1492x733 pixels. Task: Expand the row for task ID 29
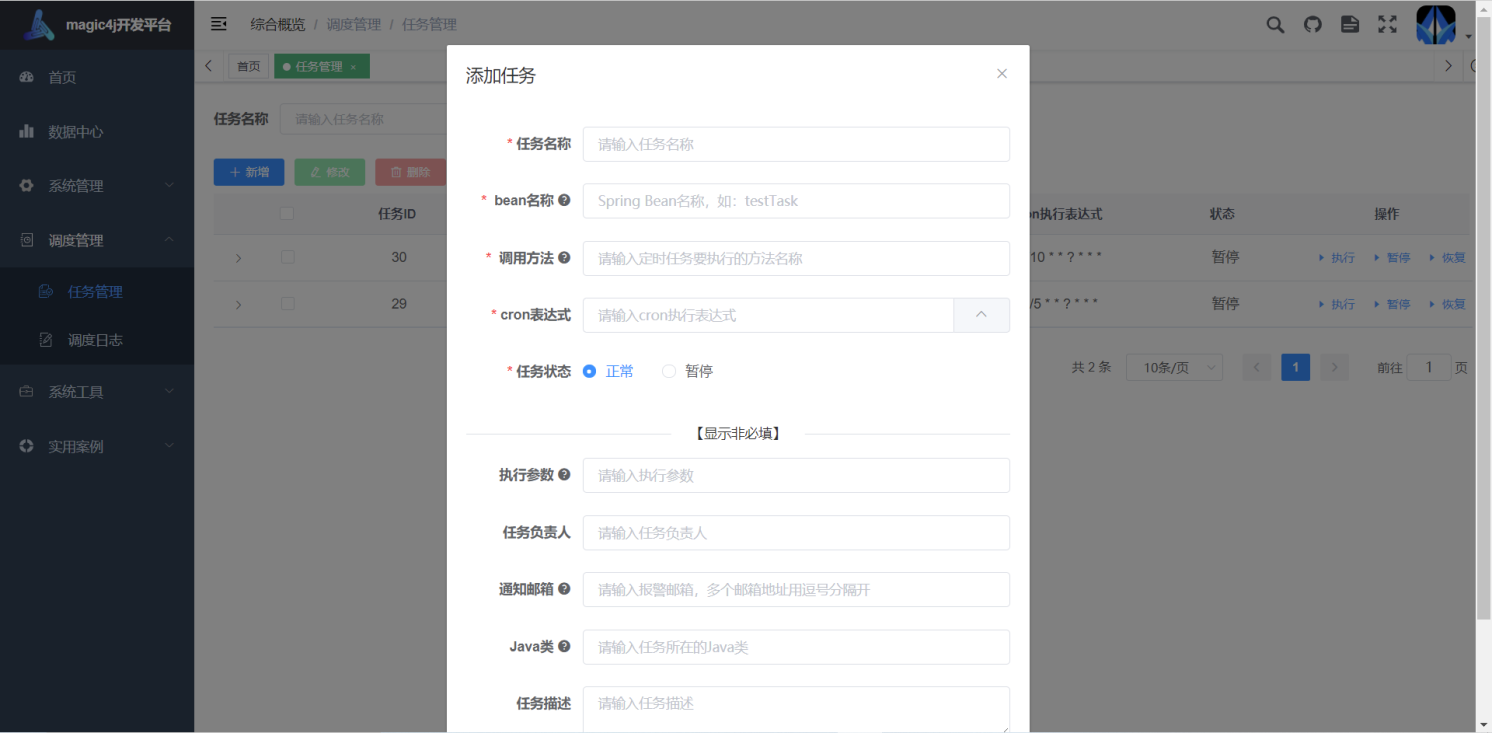click(238, 303)
